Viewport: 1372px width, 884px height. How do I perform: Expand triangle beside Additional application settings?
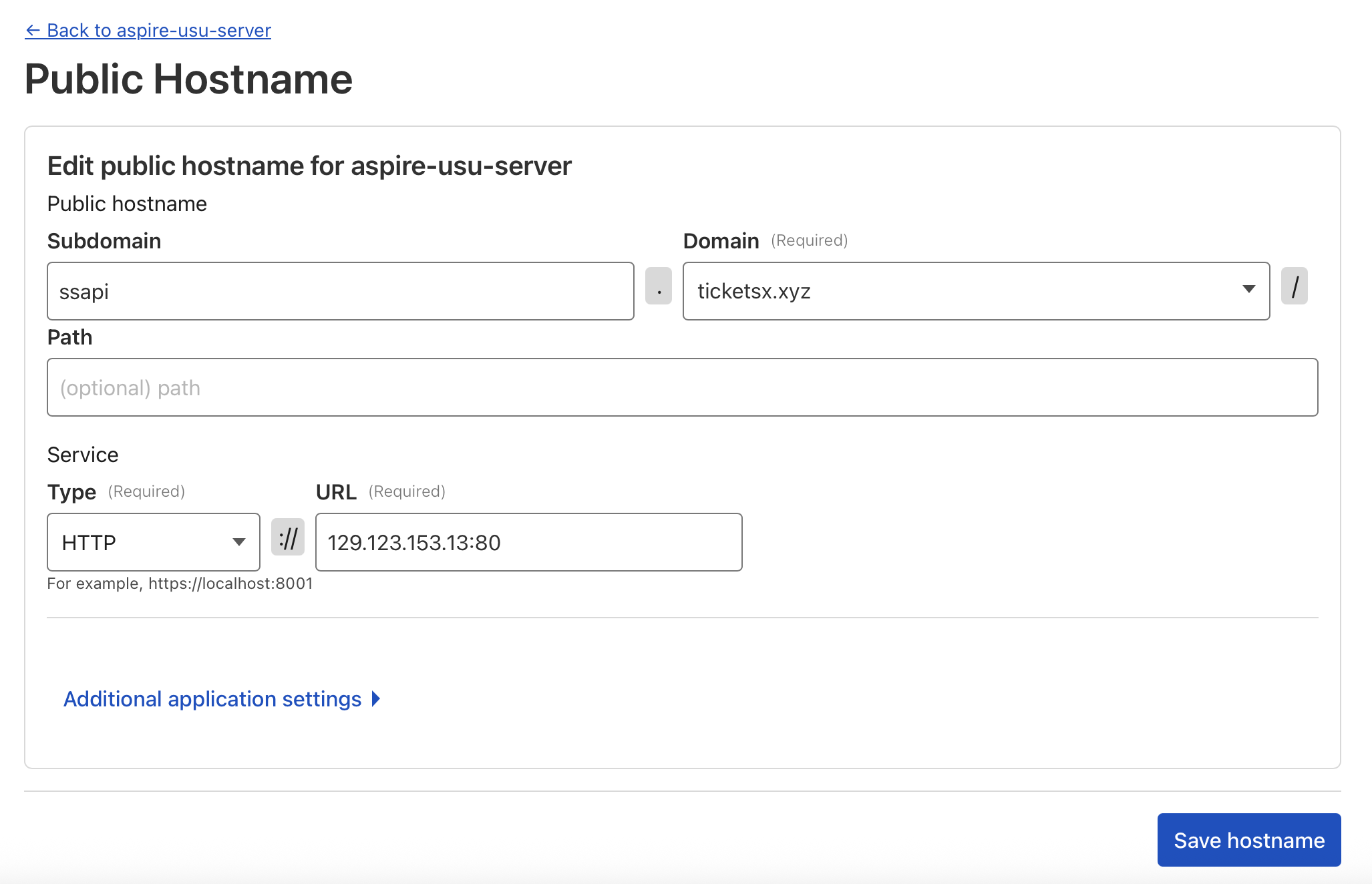tap(376, 699)
